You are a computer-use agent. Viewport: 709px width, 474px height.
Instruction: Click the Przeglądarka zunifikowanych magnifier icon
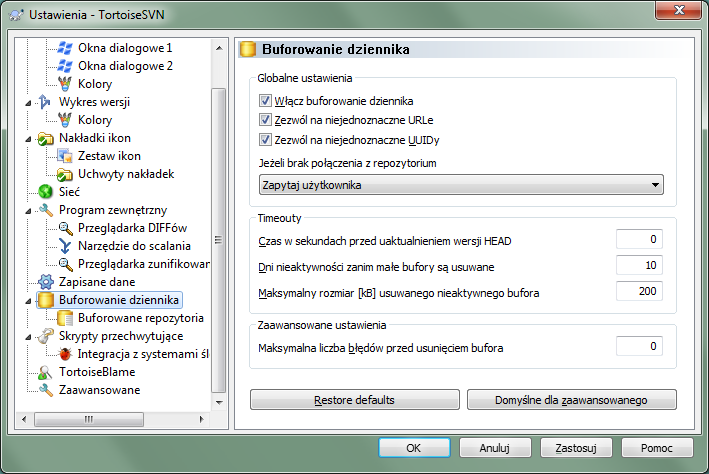click(x=65, y=264)
